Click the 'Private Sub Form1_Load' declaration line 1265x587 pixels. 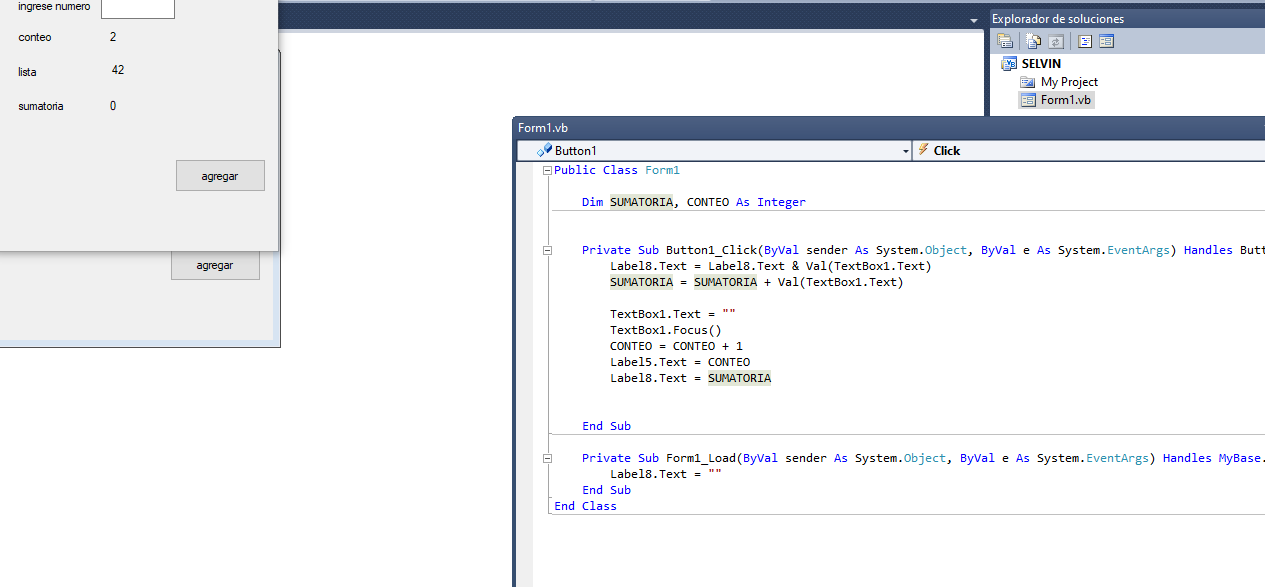coord(923,458)
